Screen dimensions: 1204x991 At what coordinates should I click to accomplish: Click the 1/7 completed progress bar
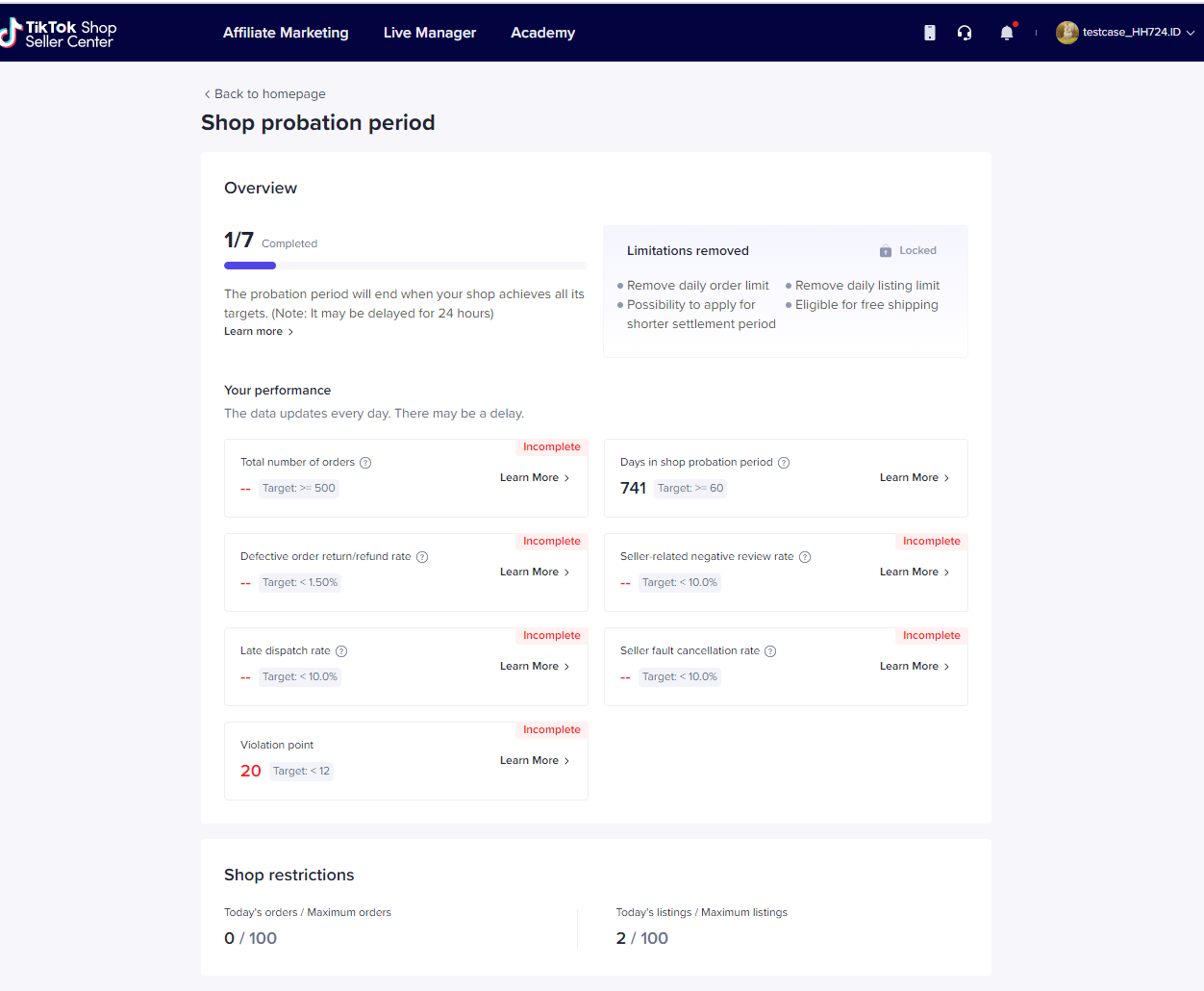point(405,266)
